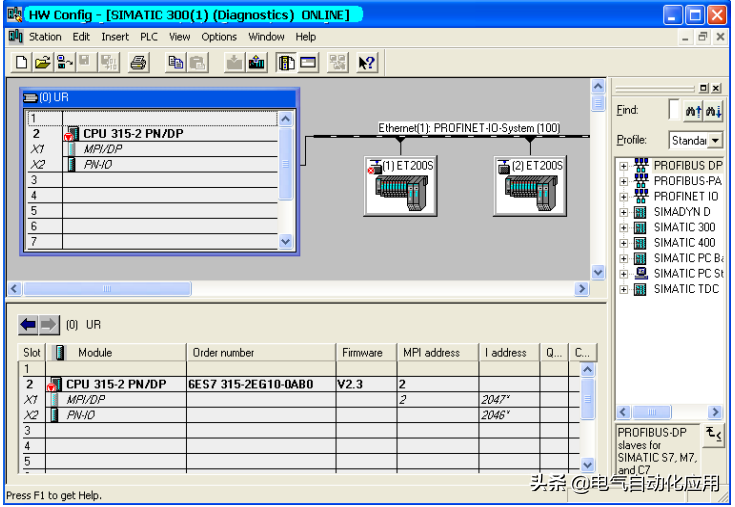The width and height of the screenshot is (735, 507).
Task: Click the context Help arrow icon
Action: pos(366,63)
